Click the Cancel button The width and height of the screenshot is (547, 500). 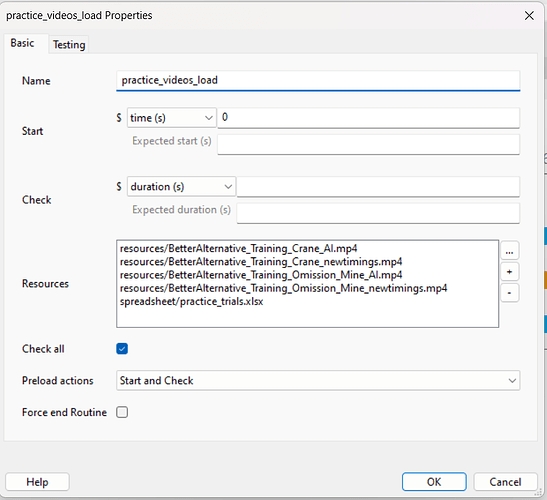pyautogui.click(x=505, y=482)
